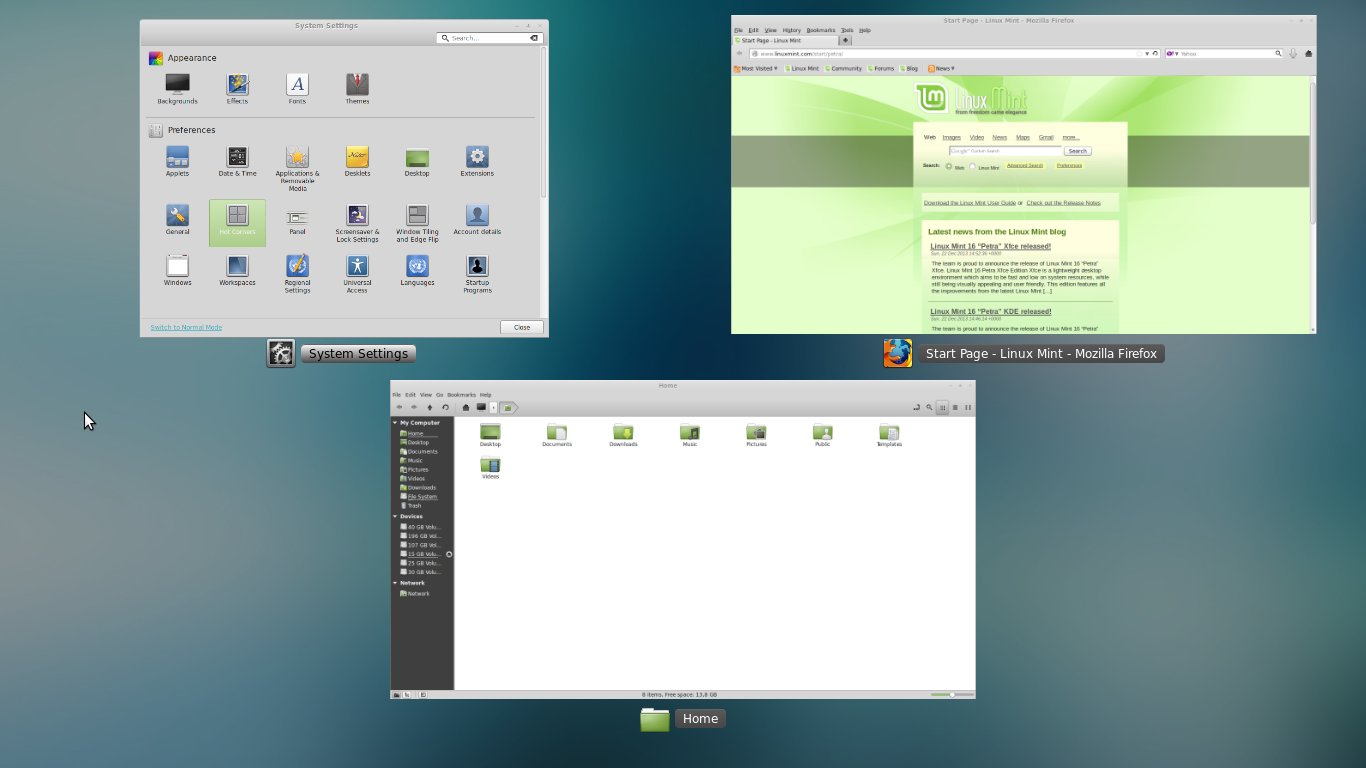Image resolution: width=1366 pixels, height=768 pixels.
Task: Open the Most Visited bookmarks dropdown
Action: click(x=756, y=69)
